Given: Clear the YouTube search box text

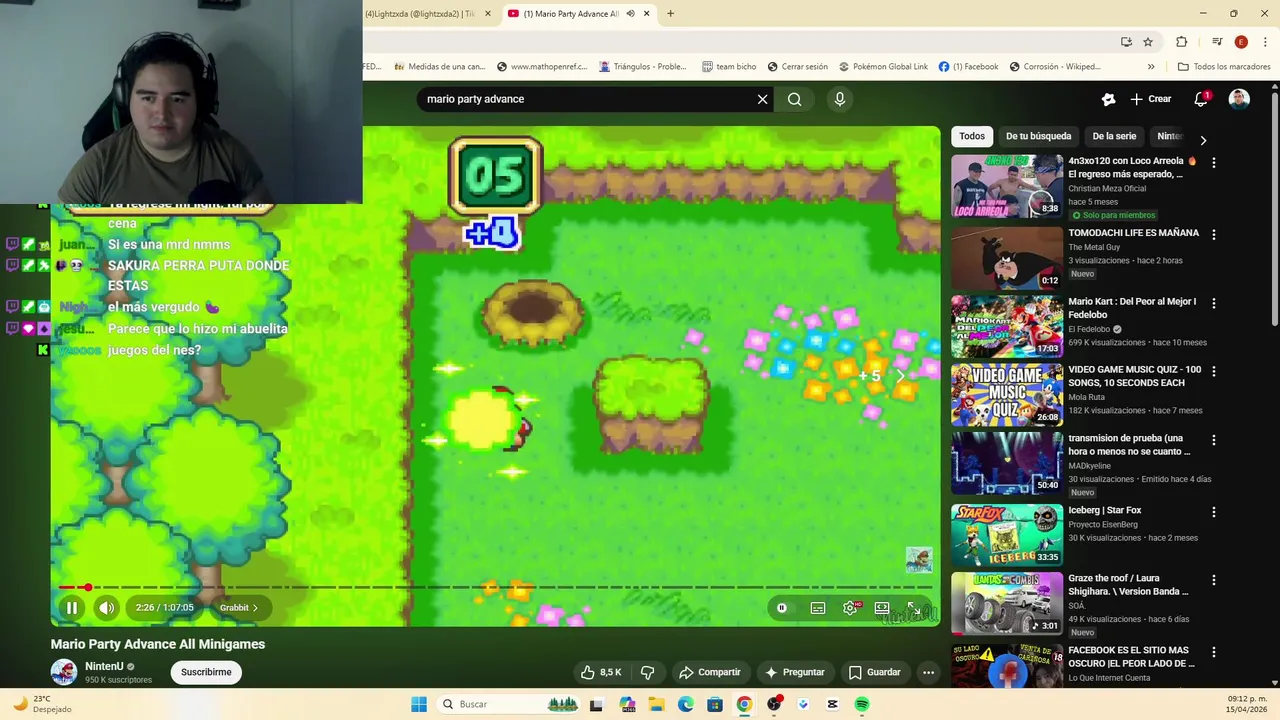Looking at the screenshot, I should click(x=762, y=99).
